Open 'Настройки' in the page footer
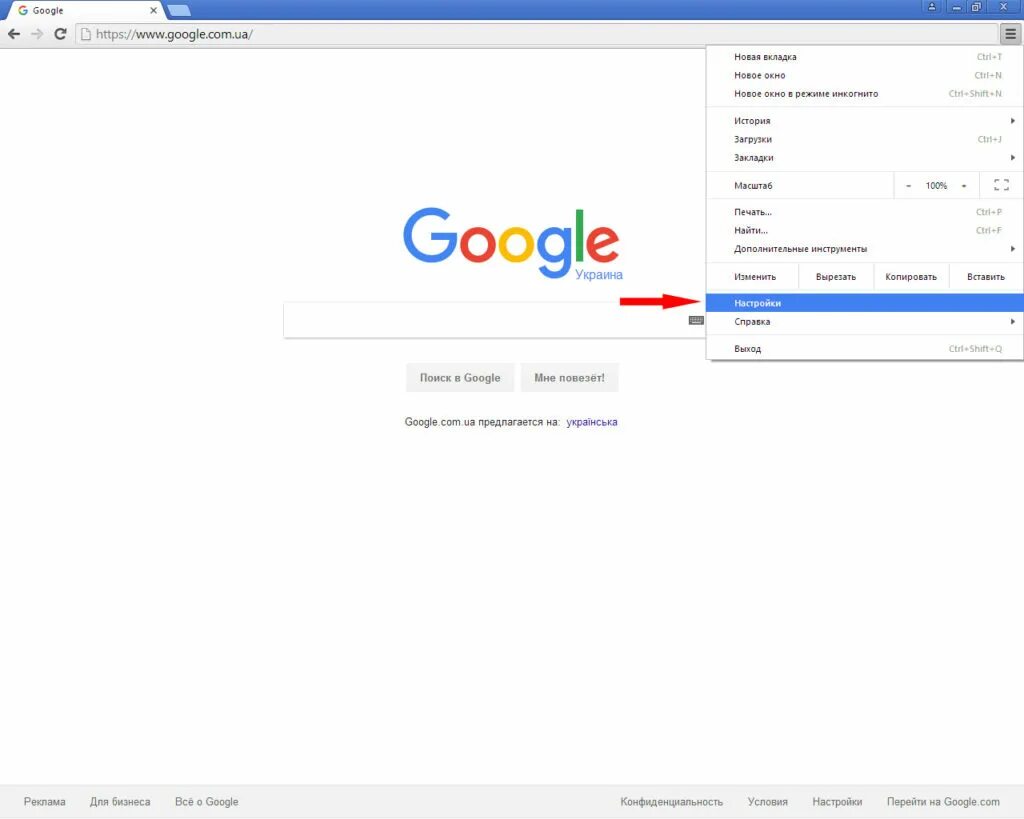This screenshot has width=1024, height=819. (837, 801)
